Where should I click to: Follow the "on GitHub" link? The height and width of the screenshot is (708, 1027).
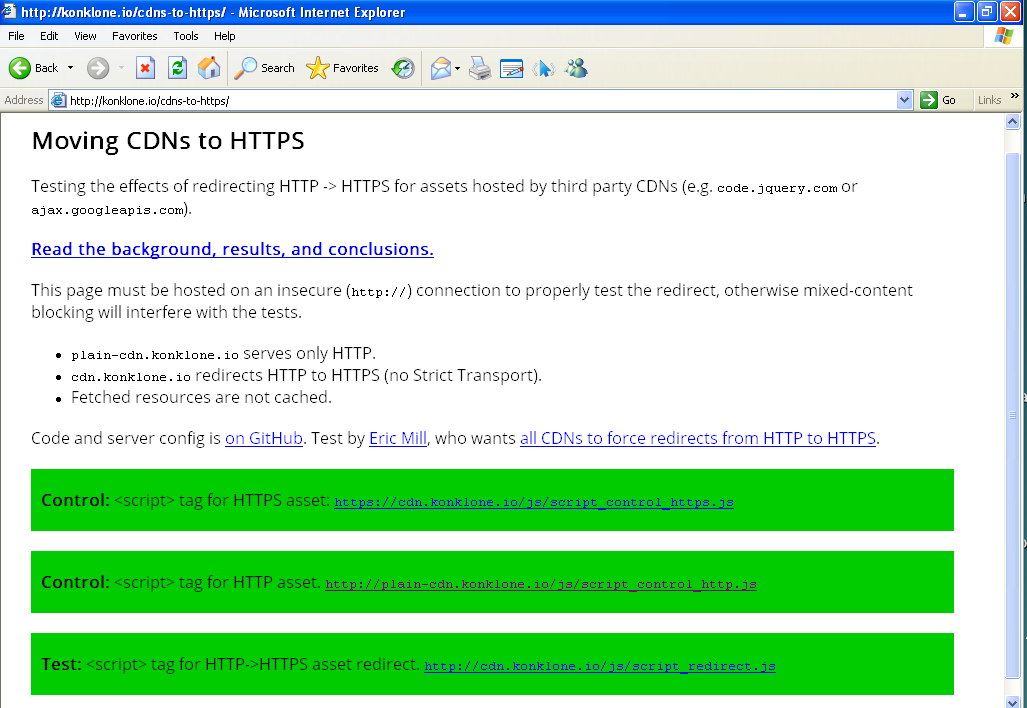tap(264, 438)
